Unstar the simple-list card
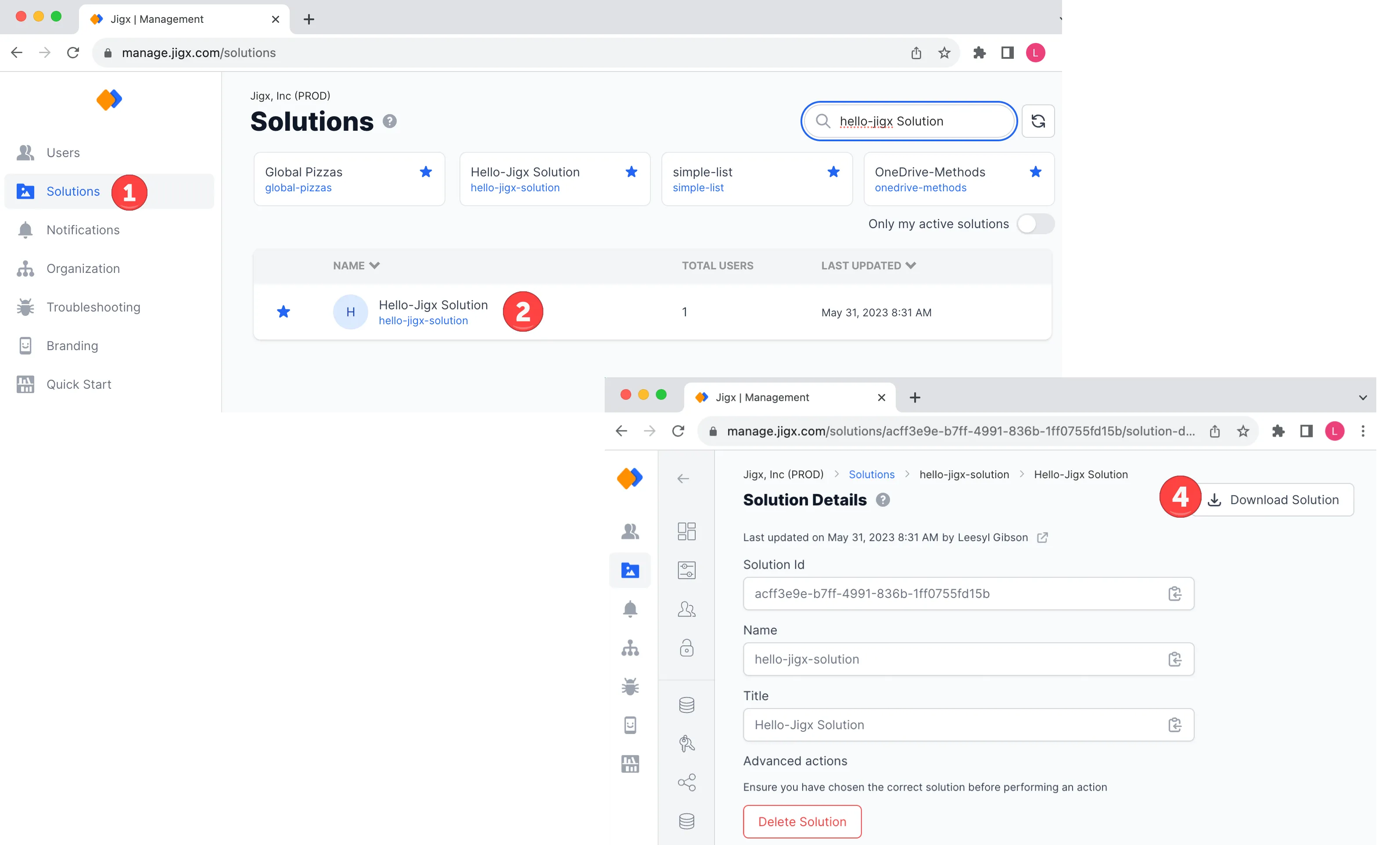Screen dimensions: 1400x845 coord(833,172)
